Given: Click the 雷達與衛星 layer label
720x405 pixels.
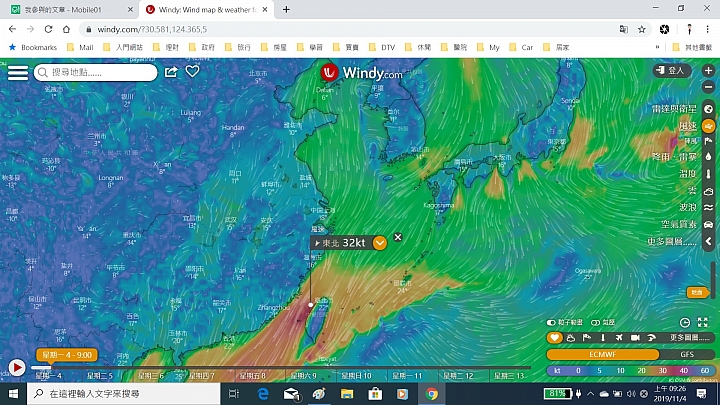Looking at the screenshot, I should pyautogui.click(x=674, y=109).
